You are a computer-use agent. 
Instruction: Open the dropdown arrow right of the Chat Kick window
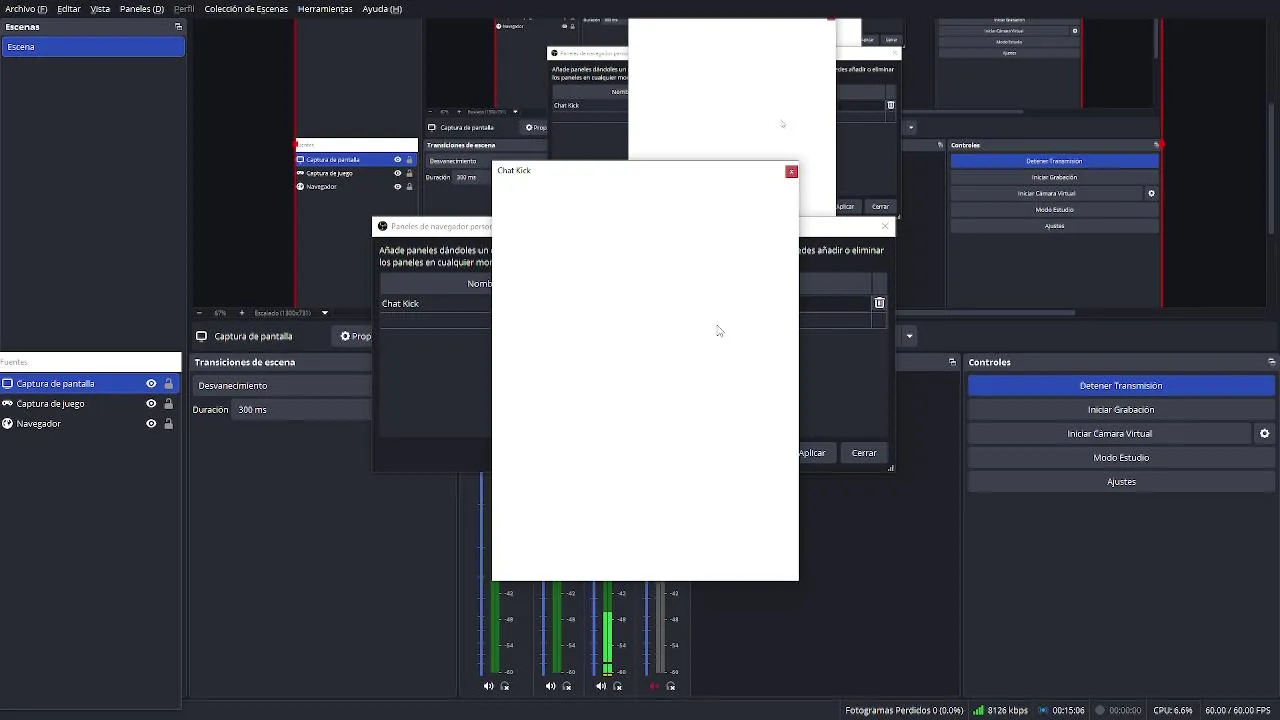pos(909,336)
